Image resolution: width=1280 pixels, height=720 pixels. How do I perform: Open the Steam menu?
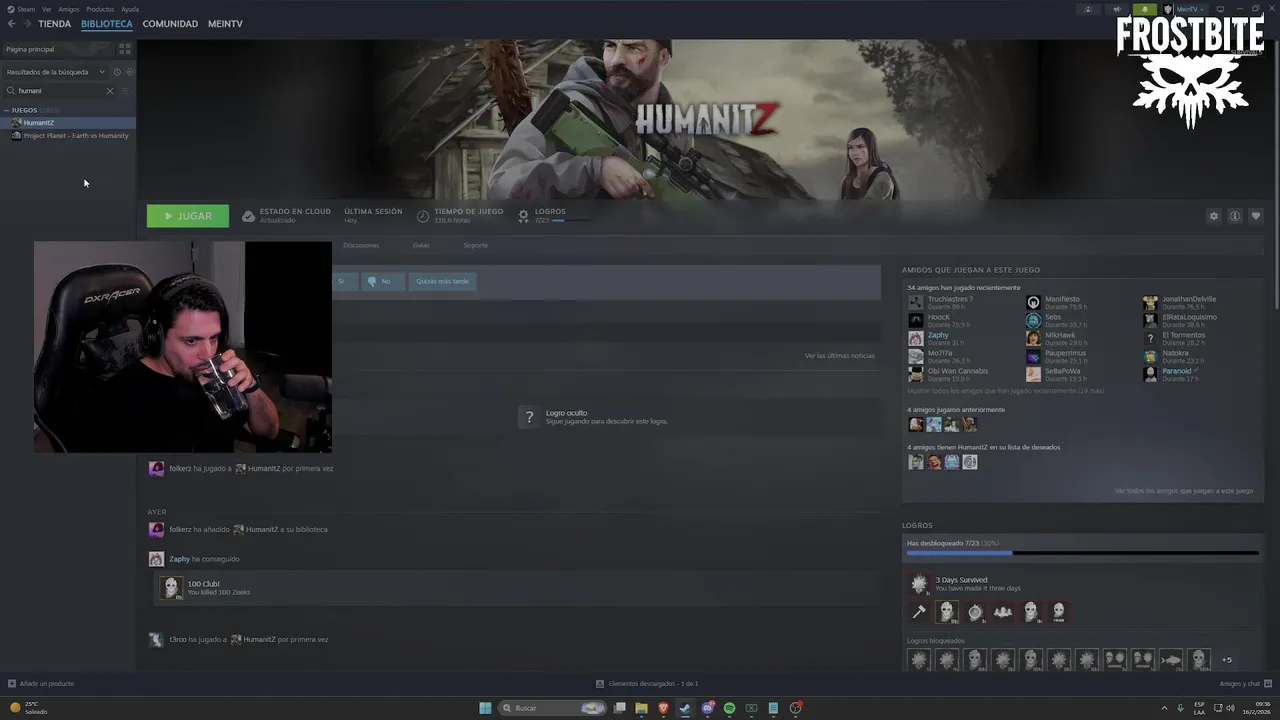[22, 9]
